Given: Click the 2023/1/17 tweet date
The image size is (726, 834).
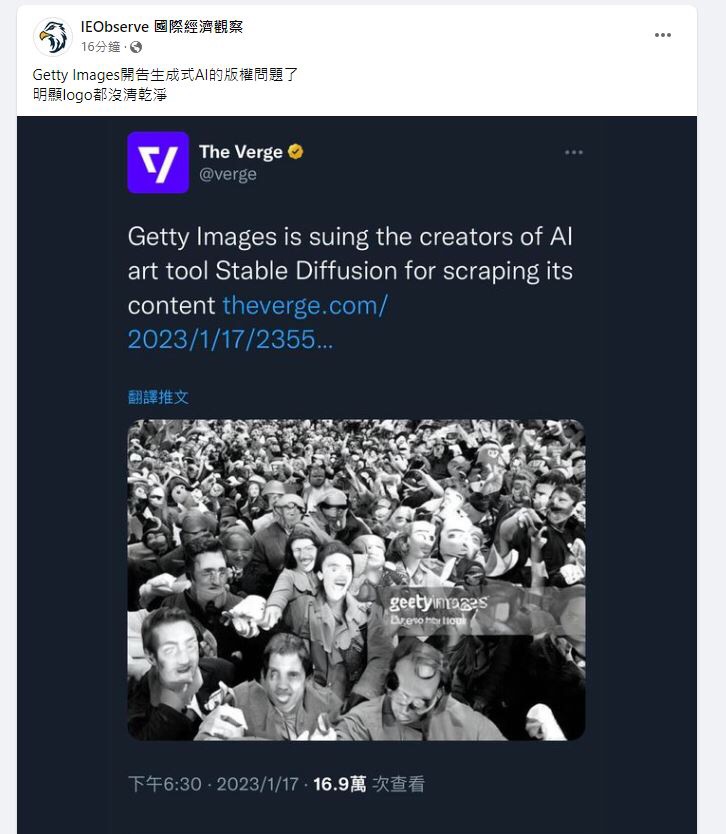Looking at the screenshot, I should [257, 784].
